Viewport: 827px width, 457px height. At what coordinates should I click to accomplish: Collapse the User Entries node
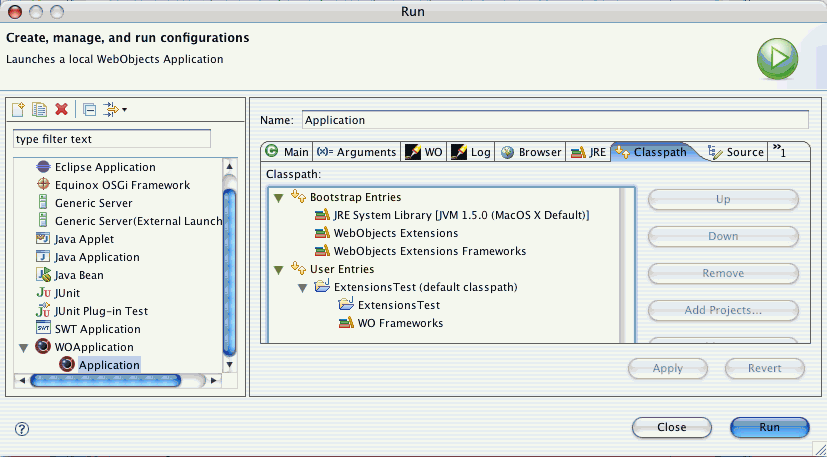(278, 270)
